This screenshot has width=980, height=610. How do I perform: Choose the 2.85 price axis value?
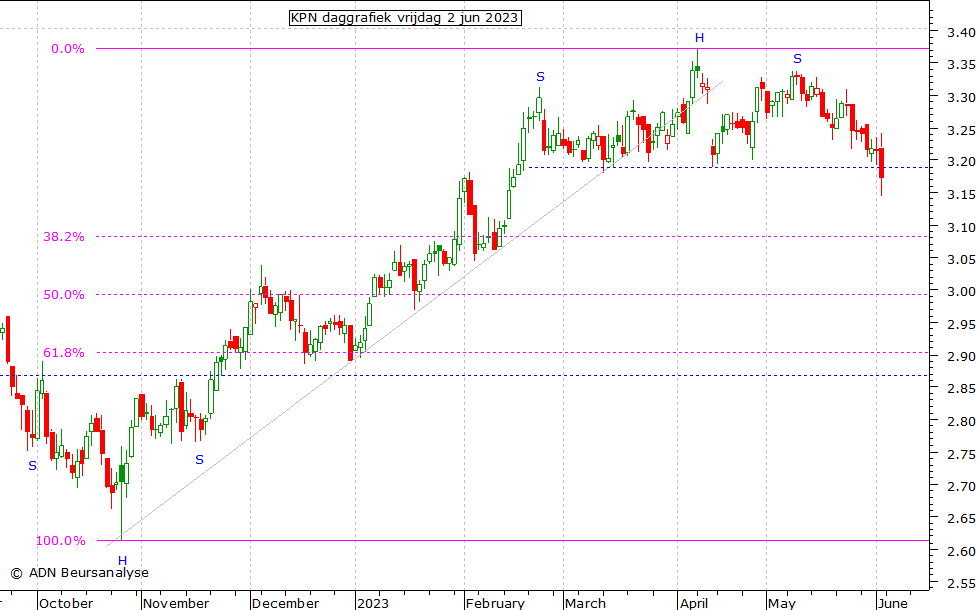tap(961, 389)
